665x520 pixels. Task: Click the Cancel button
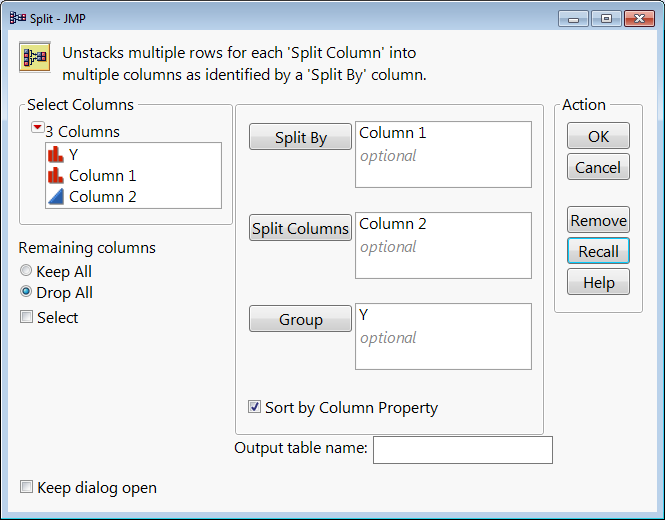pyautogui.click(x=598, y=167)
